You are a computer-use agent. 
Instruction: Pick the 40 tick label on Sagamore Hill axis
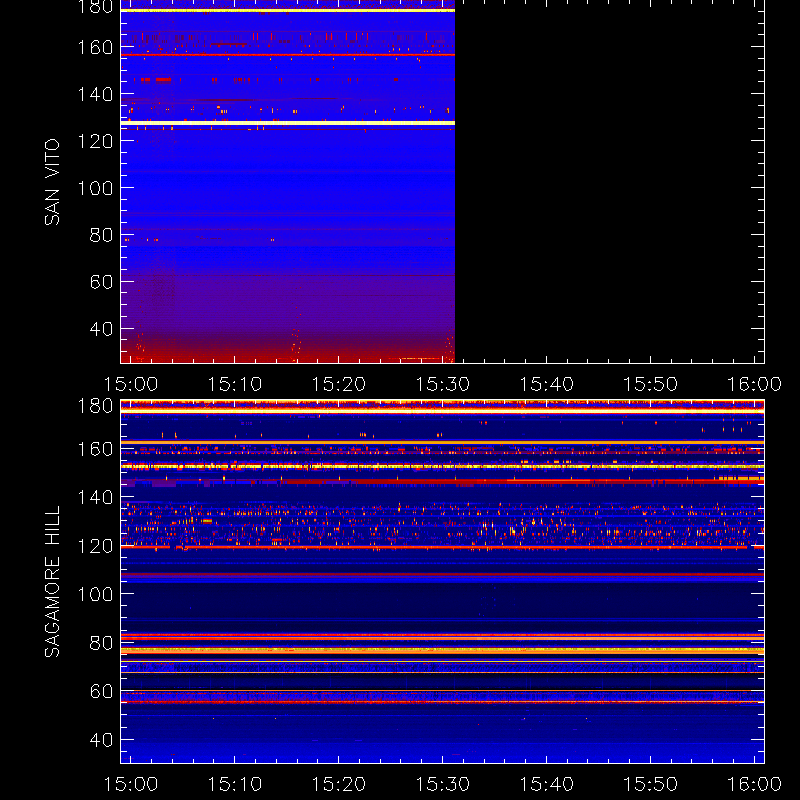(102, 740)
